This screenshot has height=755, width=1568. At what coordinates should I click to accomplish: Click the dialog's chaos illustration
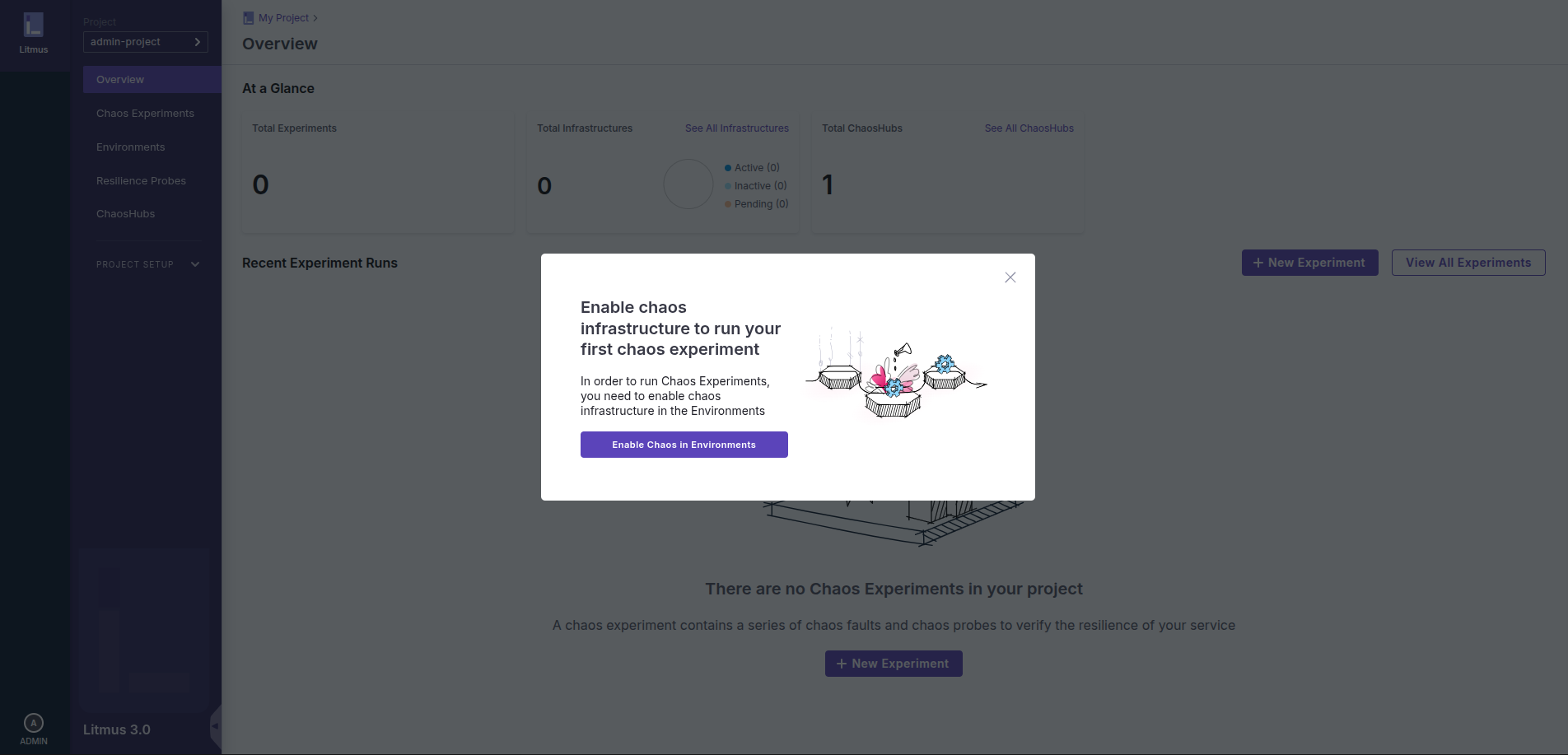(x=896, y=375)
